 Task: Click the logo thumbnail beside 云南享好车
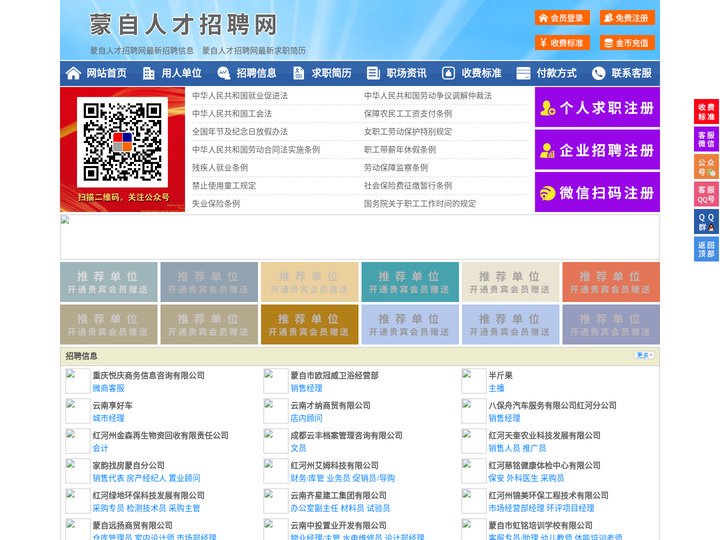click(78, 411)
